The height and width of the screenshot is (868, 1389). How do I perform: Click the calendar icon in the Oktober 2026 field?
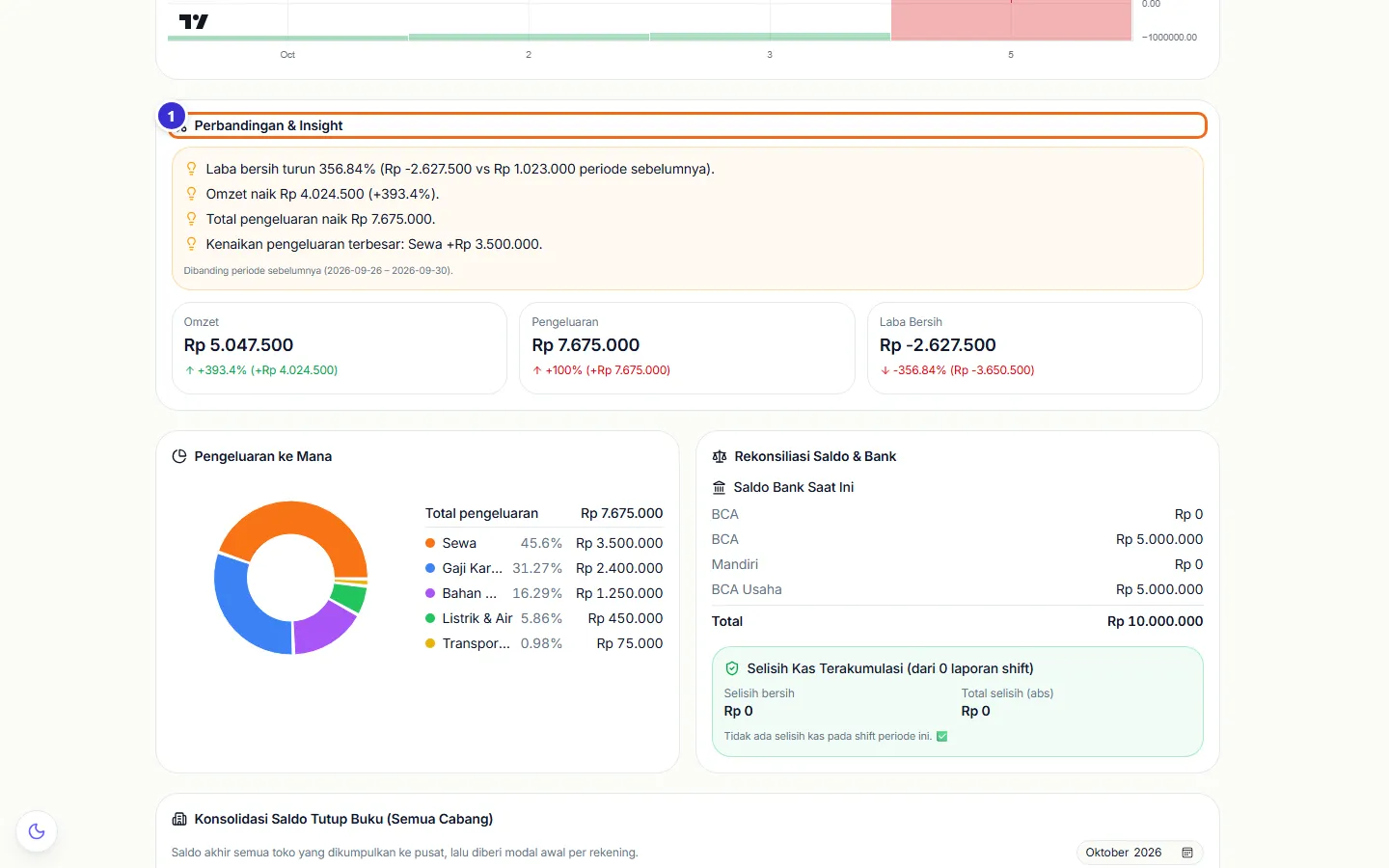[1187, 853]
